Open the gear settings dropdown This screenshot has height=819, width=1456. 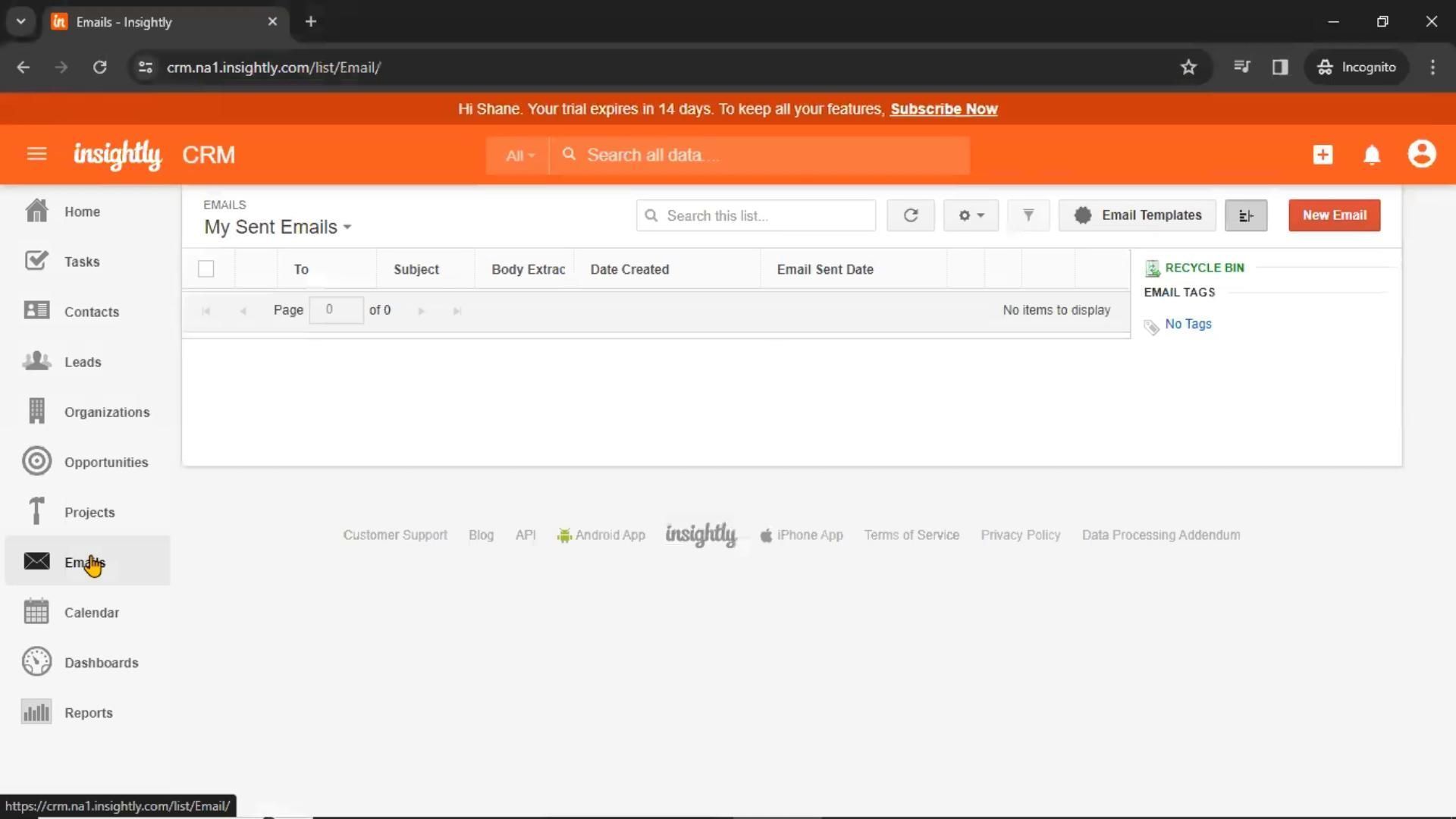tap(971, 215)
